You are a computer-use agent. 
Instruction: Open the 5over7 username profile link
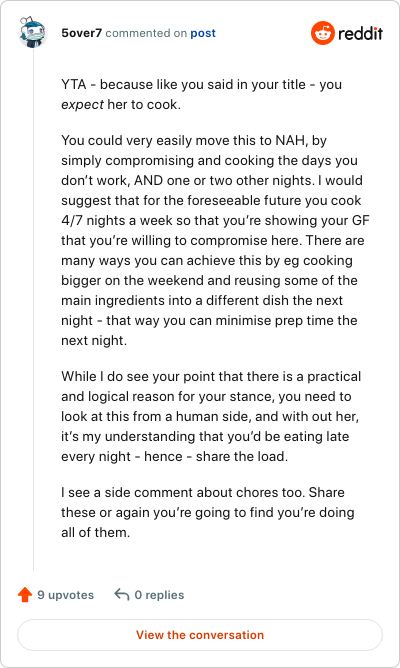click(81, 33)
